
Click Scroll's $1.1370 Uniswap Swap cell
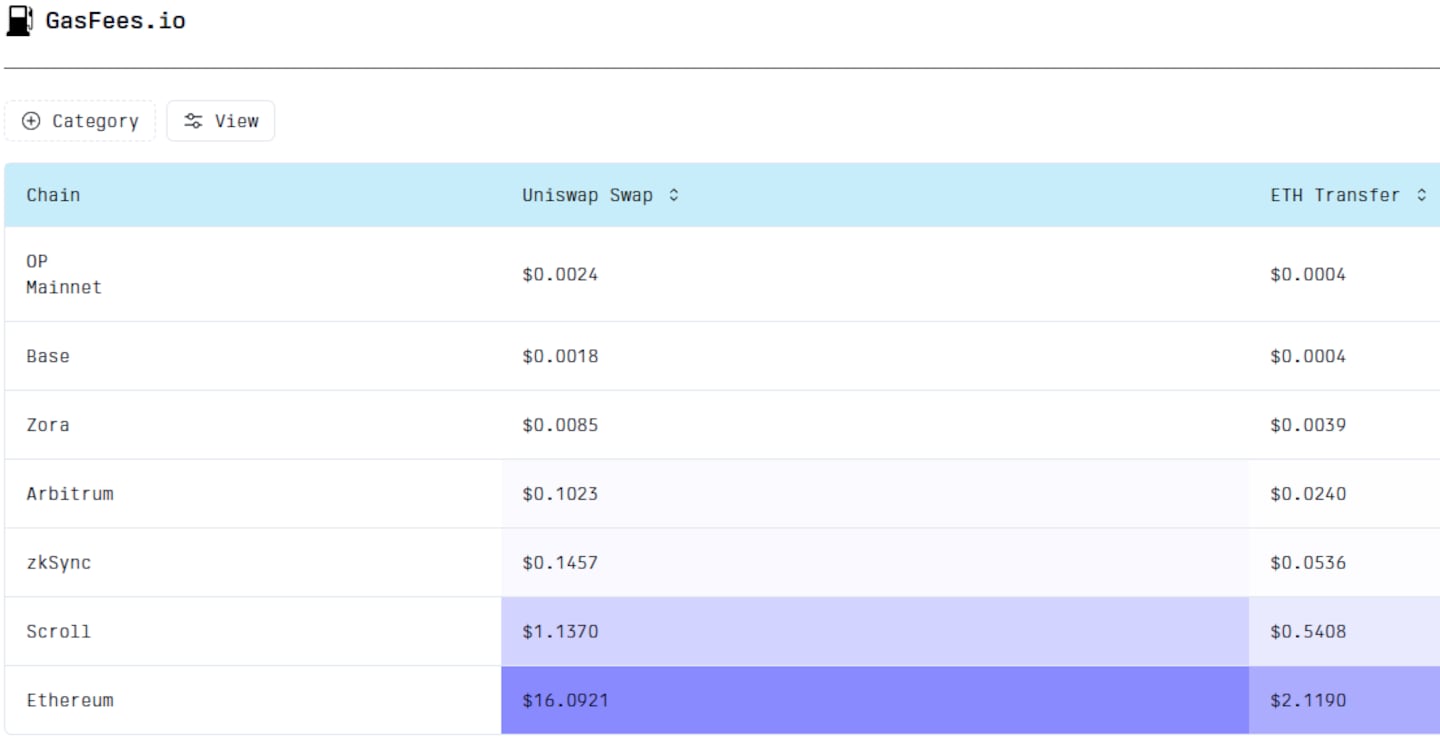(875, 632)
